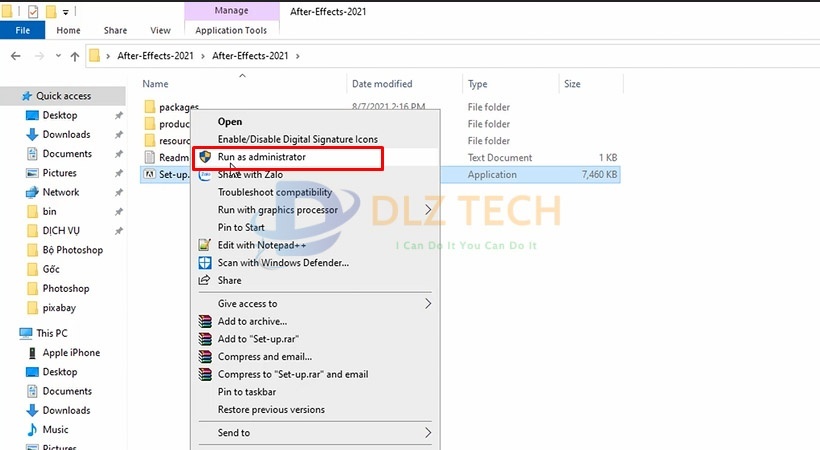Click the Share icon in context menu
820x450 pixels.
[205, 281]
